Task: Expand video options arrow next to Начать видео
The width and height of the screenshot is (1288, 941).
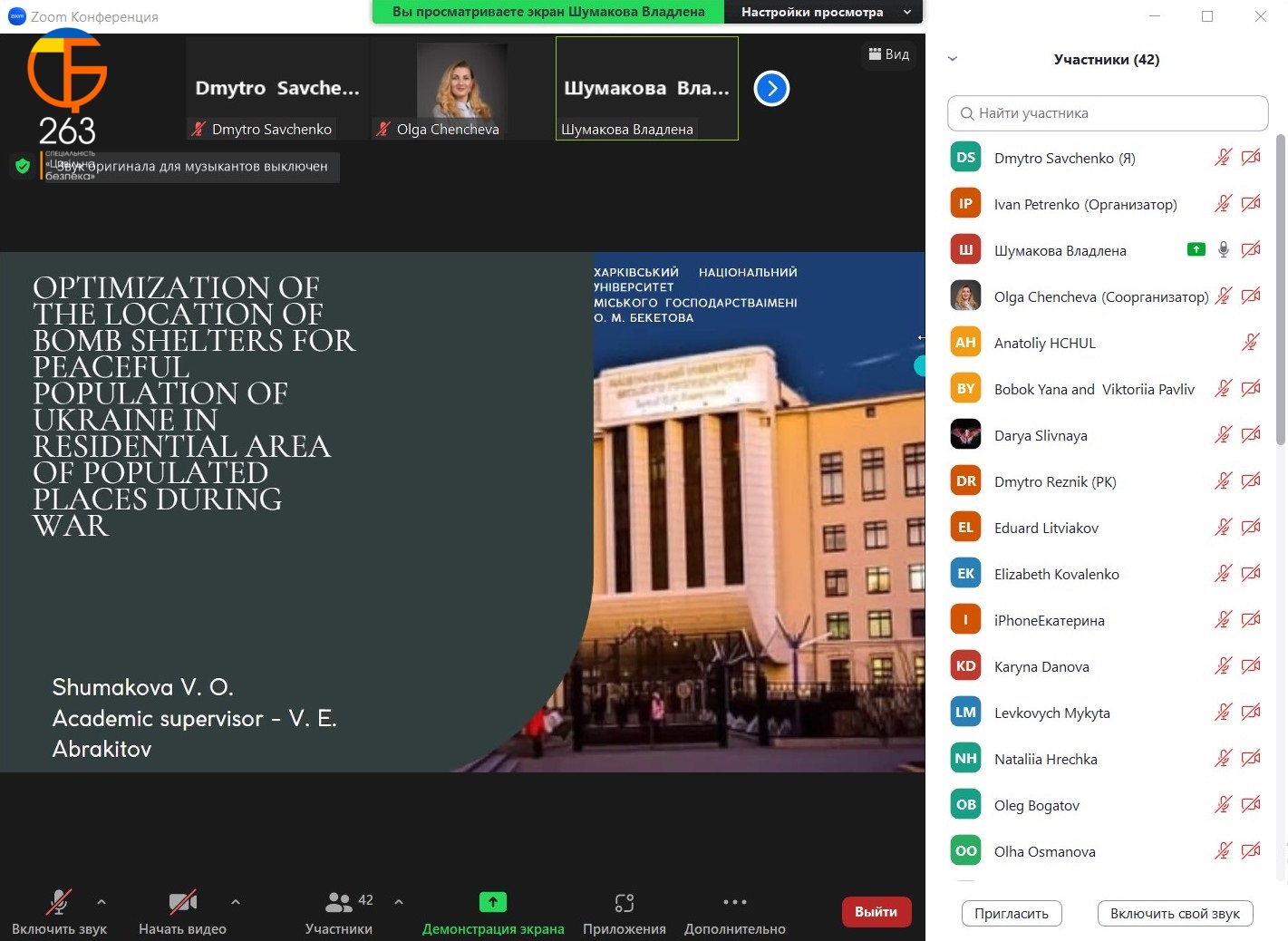Action: (x=236, y=902)
